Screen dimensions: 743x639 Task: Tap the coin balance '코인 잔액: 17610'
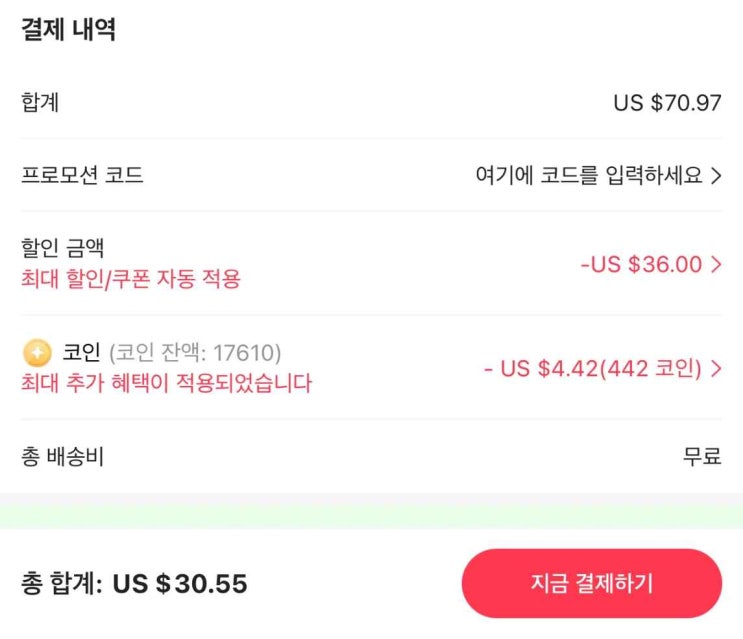[x=195, y=352]
